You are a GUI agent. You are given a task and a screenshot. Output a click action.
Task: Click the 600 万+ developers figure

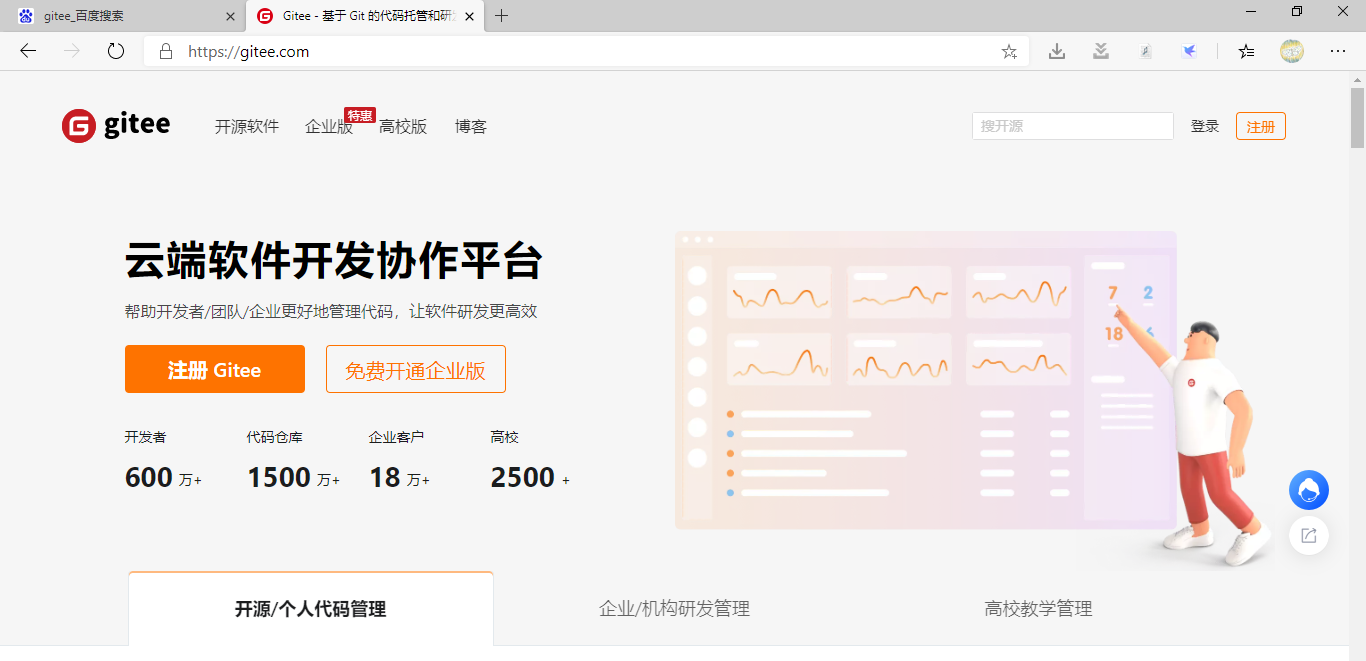(163, 478)
